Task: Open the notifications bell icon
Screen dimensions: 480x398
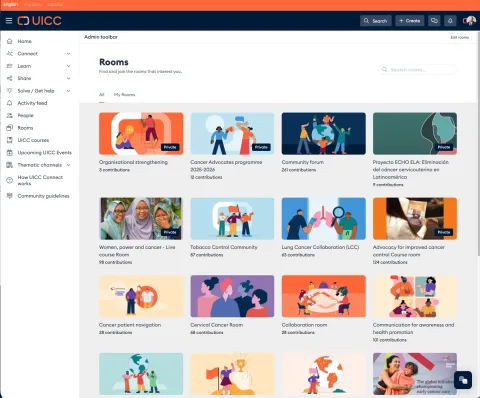Action: pyautogui.click(x=450, y=21)
